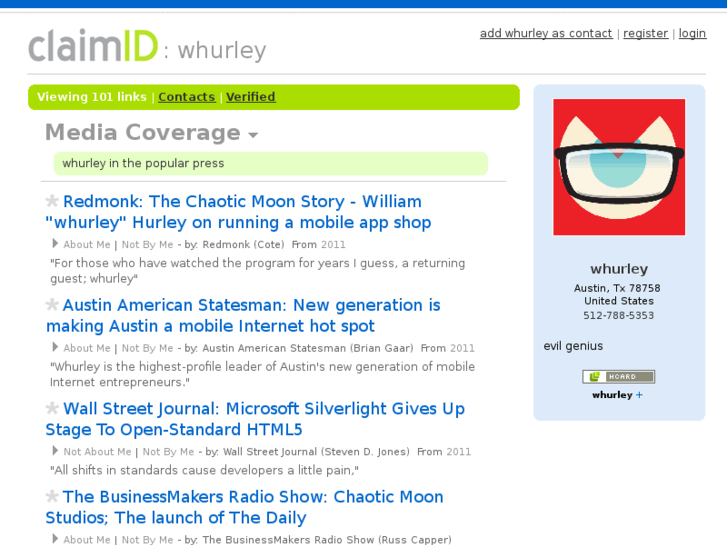Click add whurley as contact link

point(546,33)
